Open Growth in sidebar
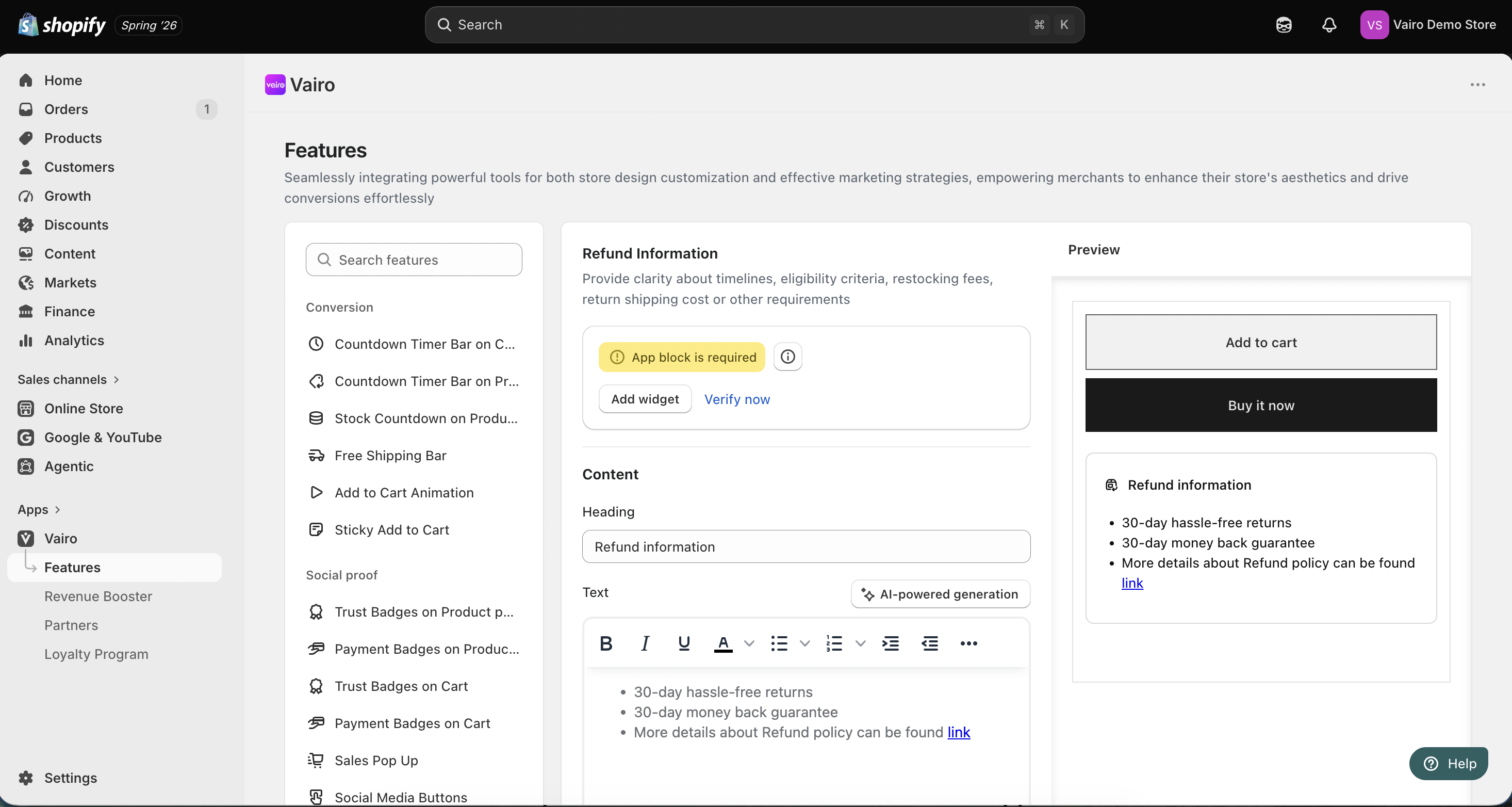Screen dimensions: 1512x807 coord(114,196)
